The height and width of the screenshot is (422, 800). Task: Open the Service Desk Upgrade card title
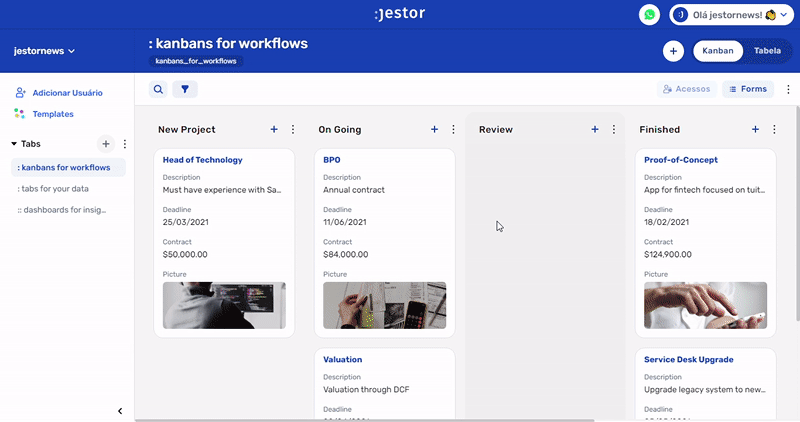coord(688,359)
